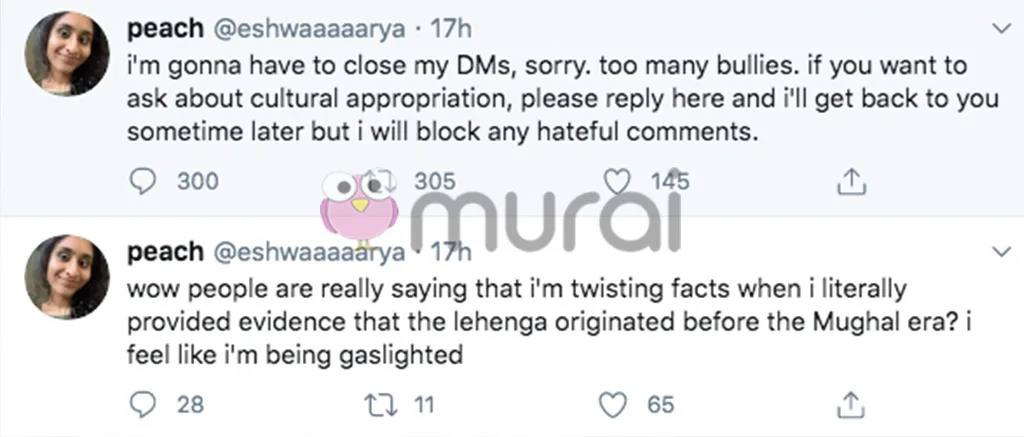Reply to the tweet about closing DMs
Screen dimensions: 1024x437
(x=143, y=181)
